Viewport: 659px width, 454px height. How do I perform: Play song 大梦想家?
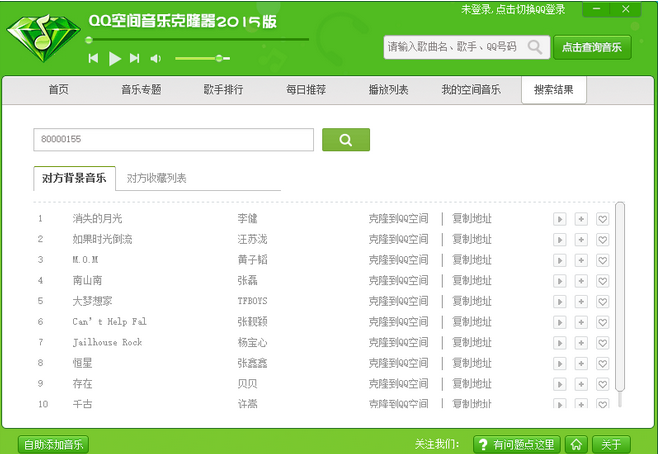pos(559,301)
